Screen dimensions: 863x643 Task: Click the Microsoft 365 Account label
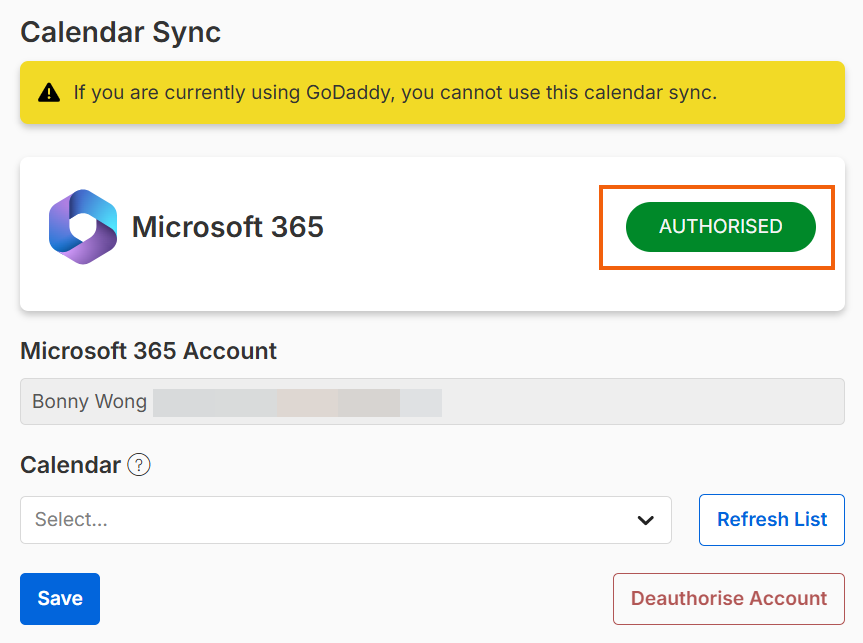149,351
